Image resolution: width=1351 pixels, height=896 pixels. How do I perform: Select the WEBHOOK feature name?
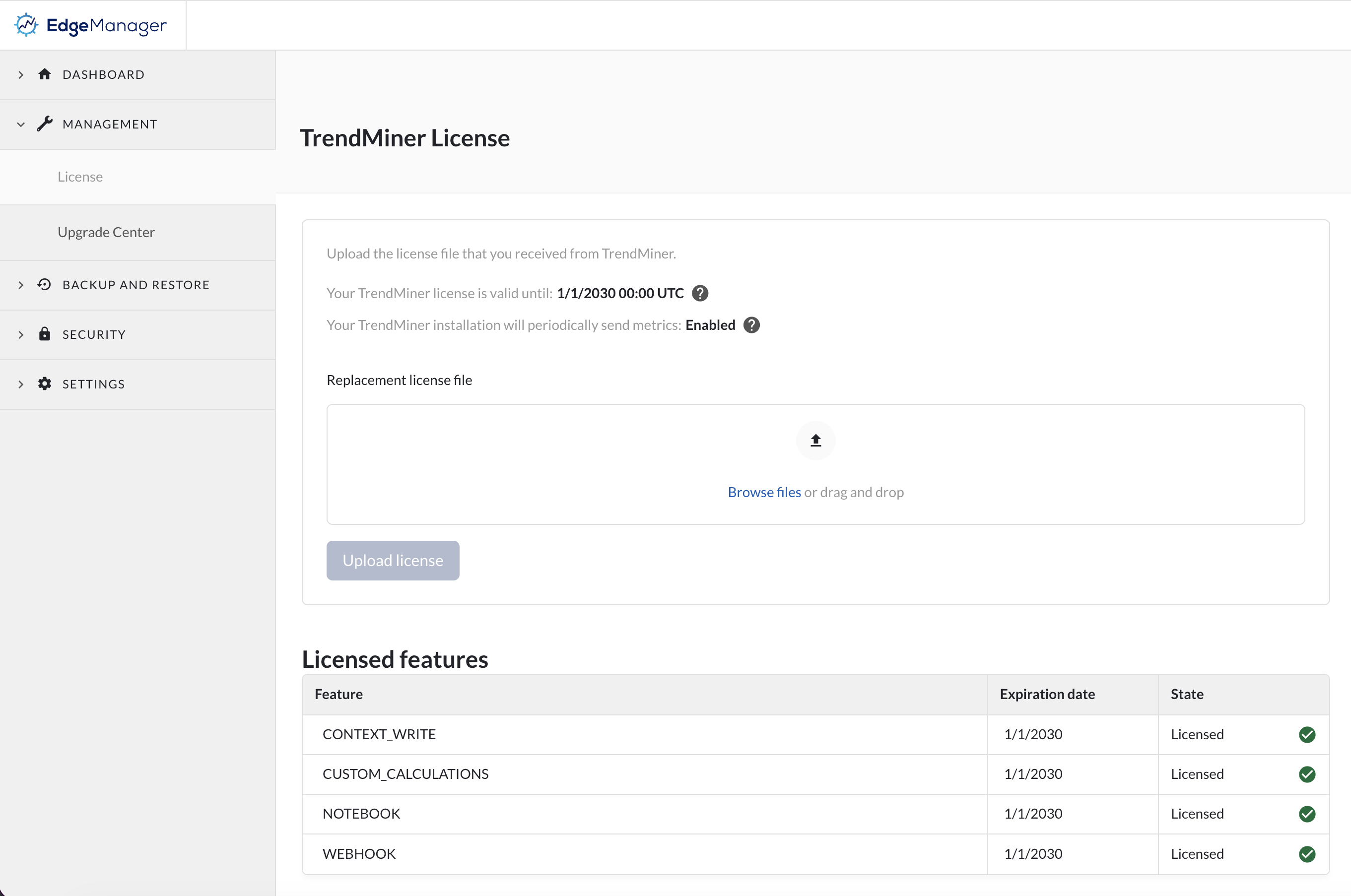(x=359, y=854)
